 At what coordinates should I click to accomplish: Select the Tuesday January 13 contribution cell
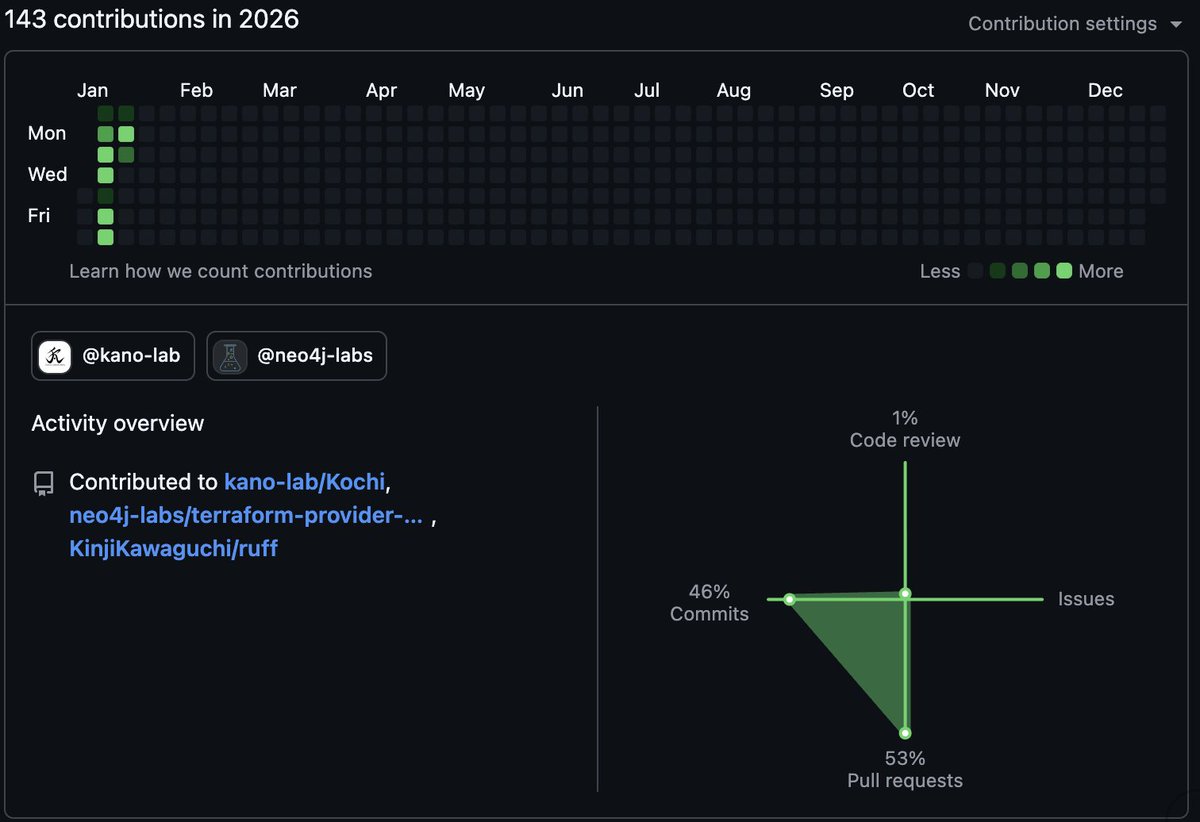pyautogui.click(x=126, y=154)
